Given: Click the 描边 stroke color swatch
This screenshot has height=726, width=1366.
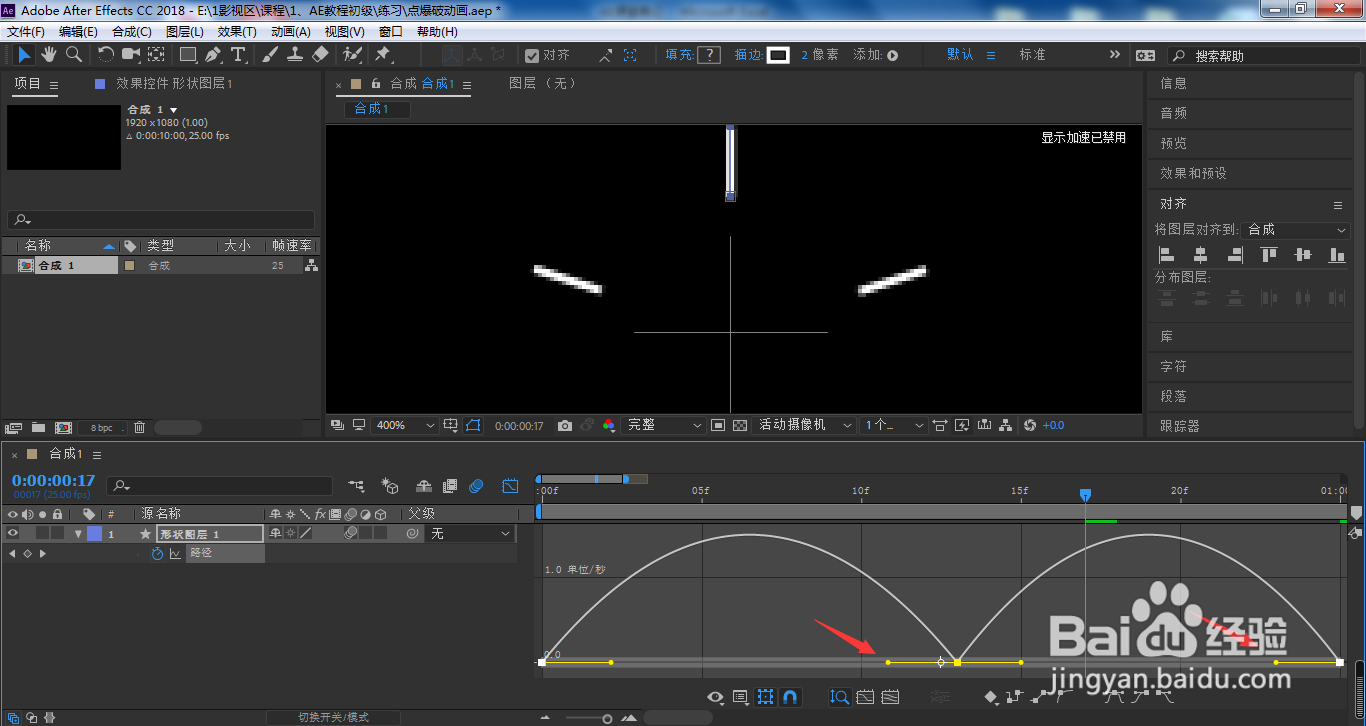Looking at the screenshot, I should point(778,55).
